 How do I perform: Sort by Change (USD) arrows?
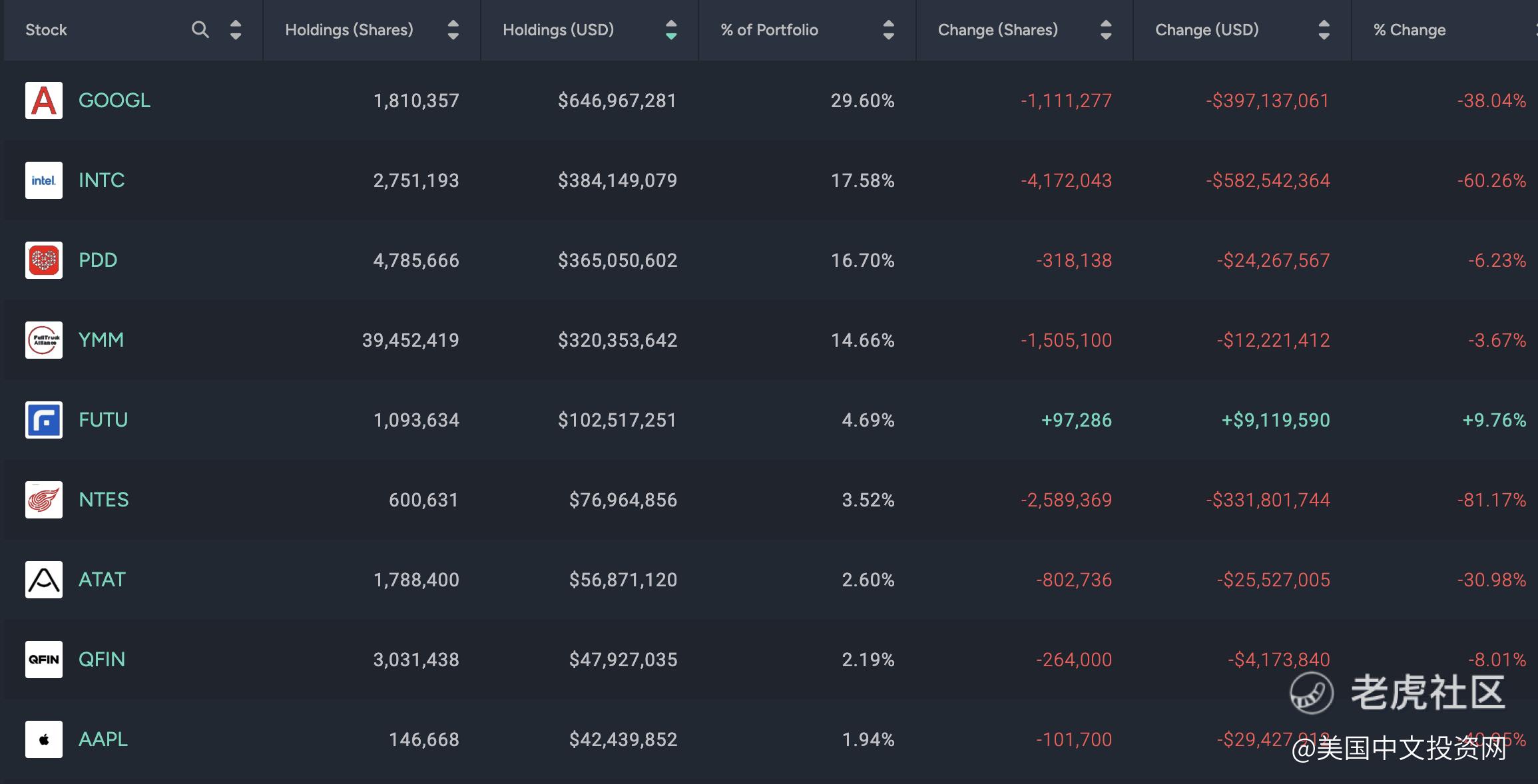(1324, 29)
